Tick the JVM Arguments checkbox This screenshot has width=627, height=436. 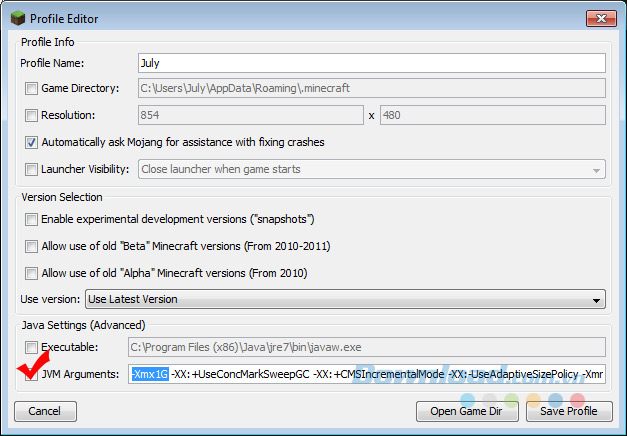(x=31, y=375)
